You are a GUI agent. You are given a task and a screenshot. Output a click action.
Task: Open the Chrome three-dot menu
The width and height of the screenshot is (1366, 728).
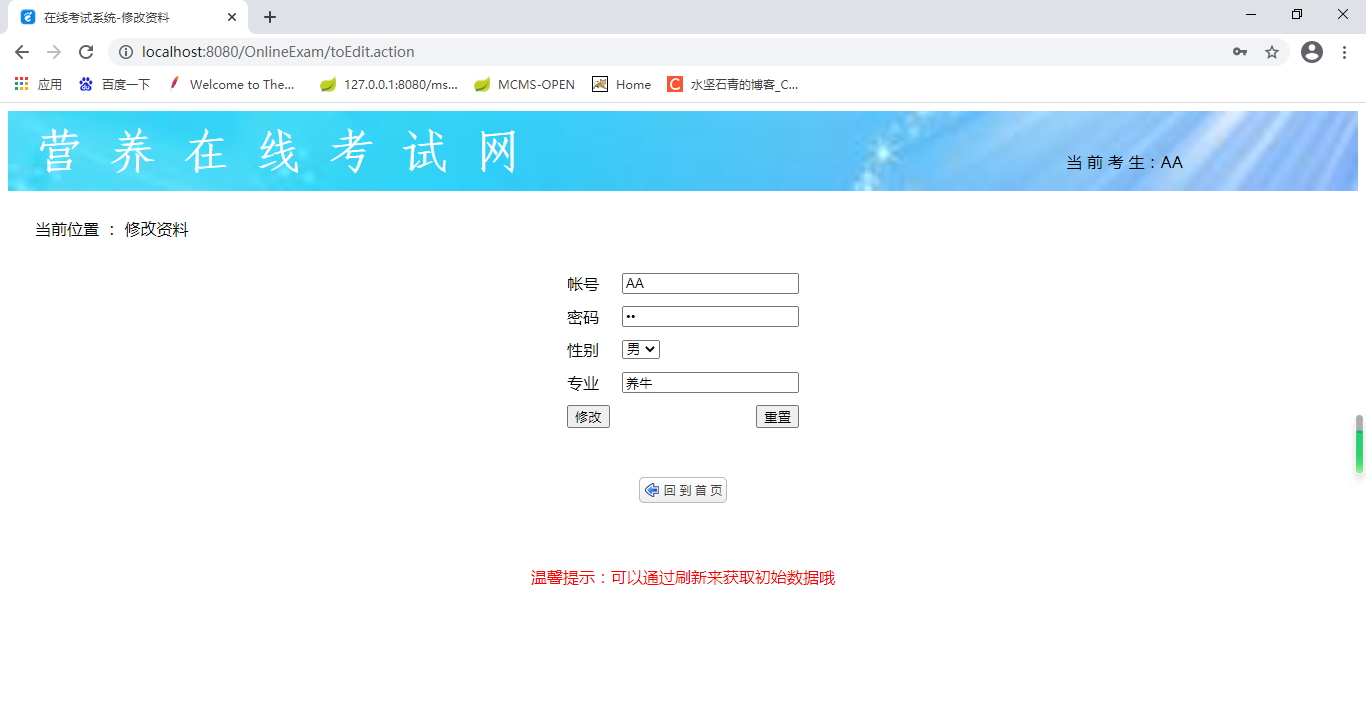point(1343,52)
